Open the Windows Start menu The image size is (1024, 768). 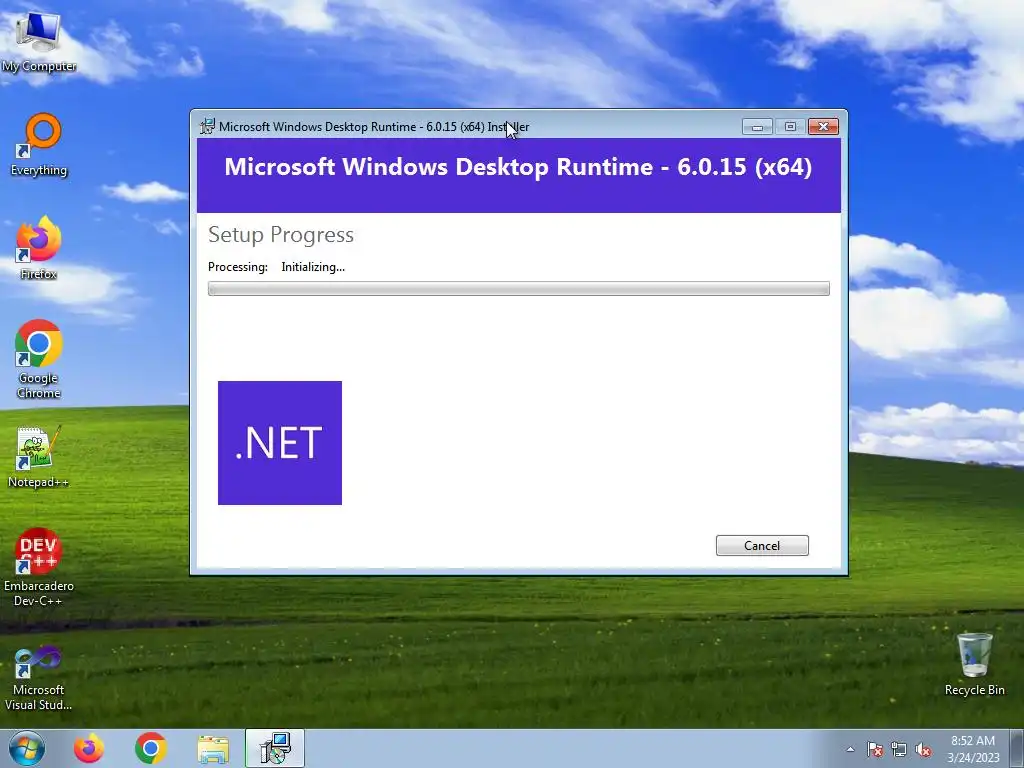coord(27,748)
